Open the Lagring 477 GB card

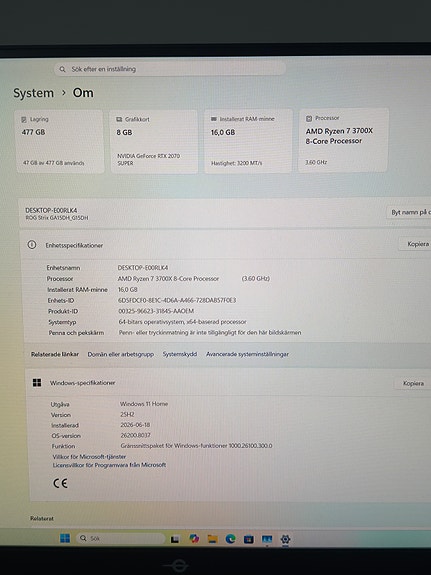click(x=59, y=142)
